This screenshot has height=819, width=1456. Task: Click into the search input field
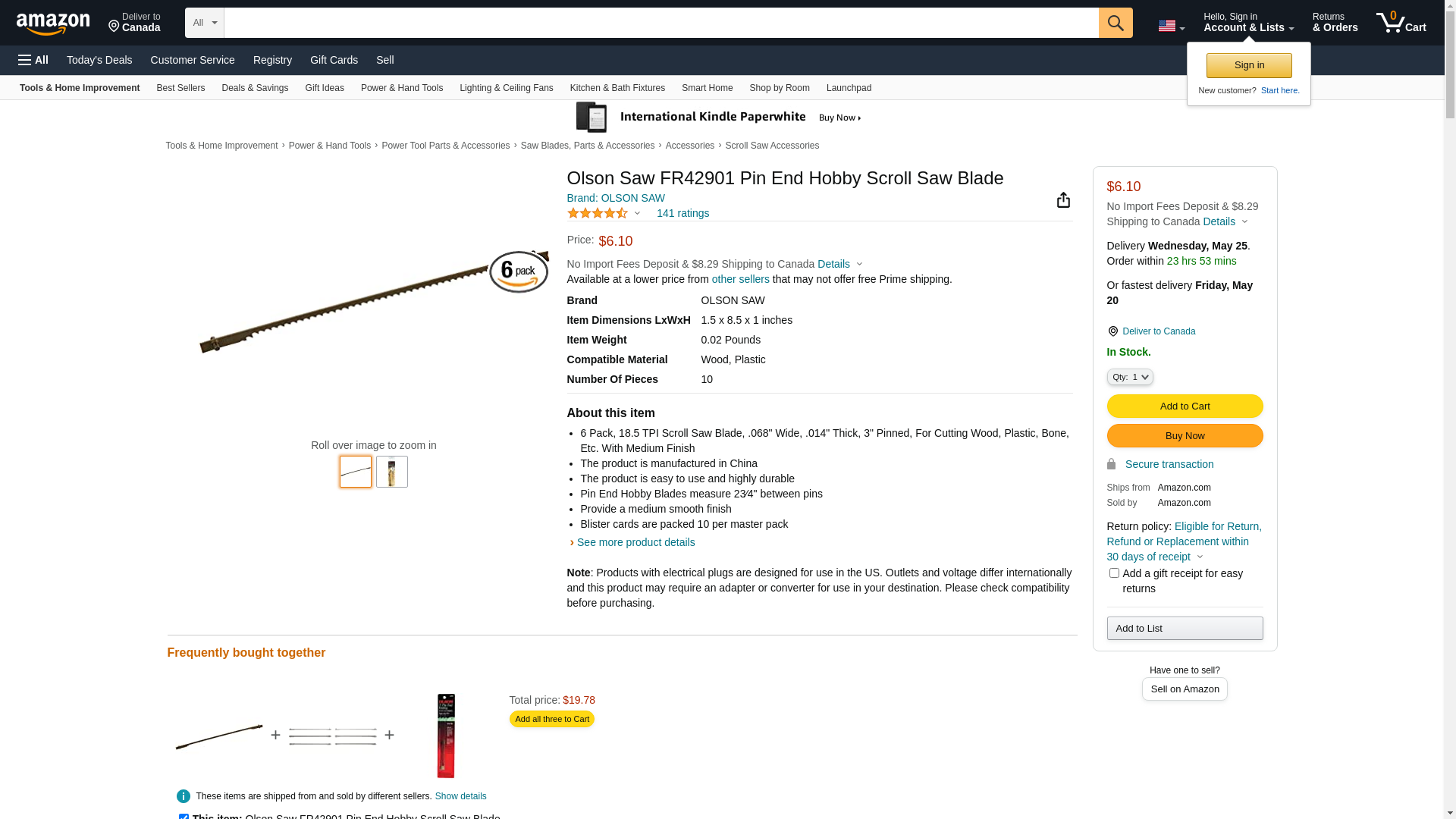pyautogui.click(x=660, y=23)
